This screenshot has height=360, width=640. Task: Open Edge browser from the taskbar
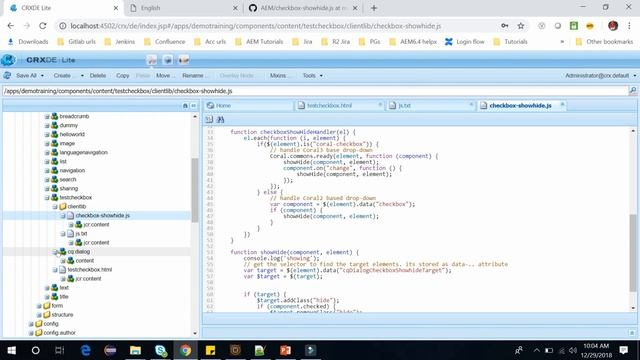[x=85, y=350]
